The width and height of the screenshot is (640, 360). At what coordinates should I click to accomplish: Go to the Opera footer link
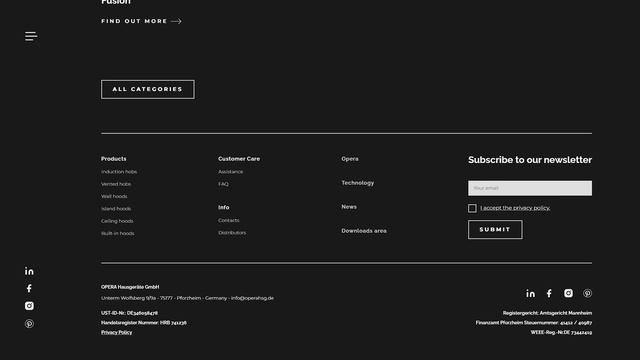tap(350, 159)
